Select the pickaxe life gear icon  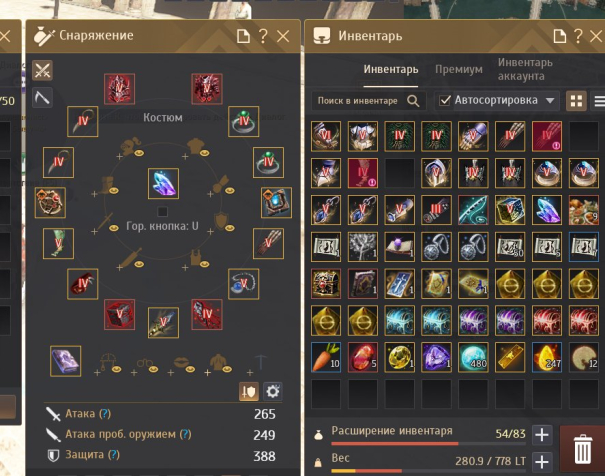click(x=42, y=97)
